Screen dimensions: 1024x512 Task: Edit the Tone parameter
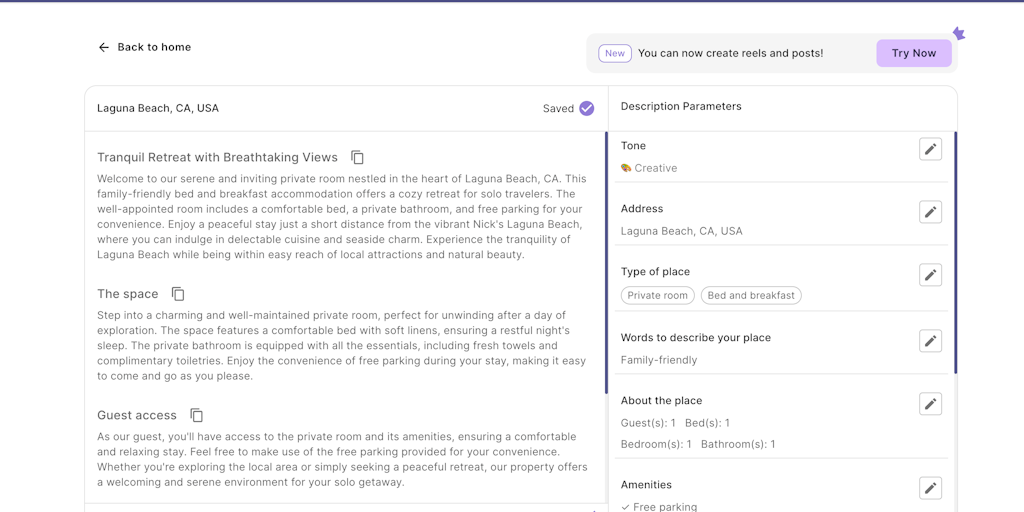point(930,149)
